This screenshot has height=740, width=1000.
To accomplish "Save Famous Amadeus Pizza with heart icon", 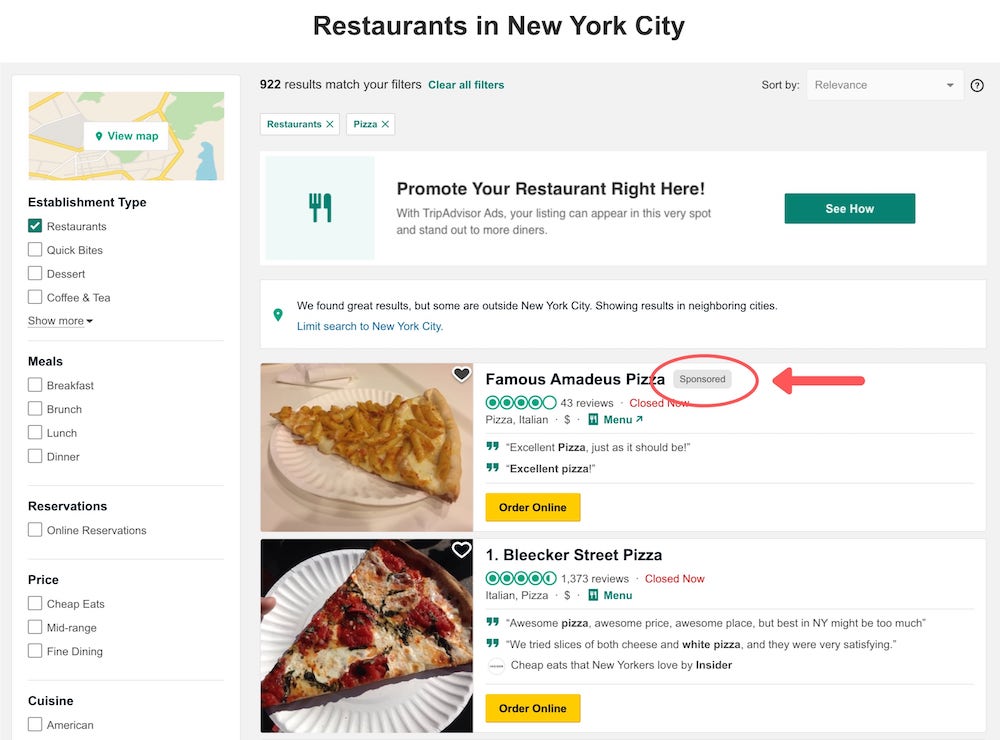I will 462,374.
